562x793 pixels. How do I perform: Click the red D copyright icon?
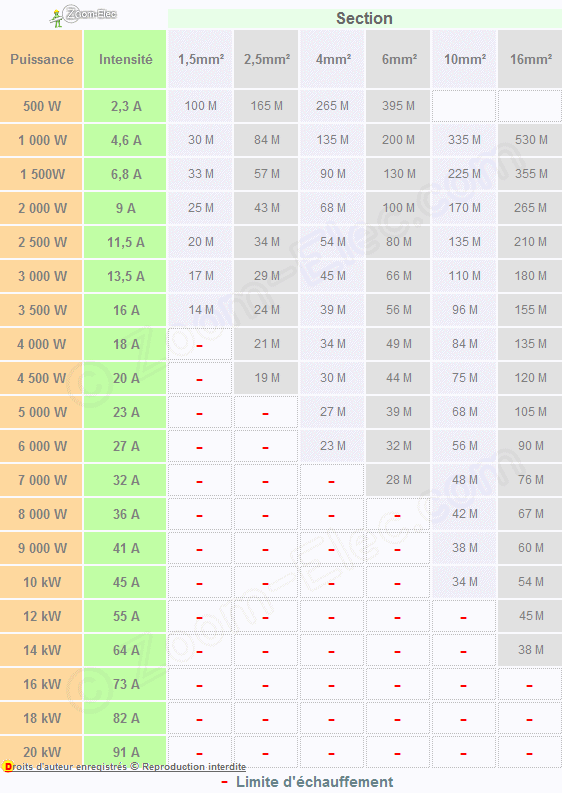[x=7, y=767]
